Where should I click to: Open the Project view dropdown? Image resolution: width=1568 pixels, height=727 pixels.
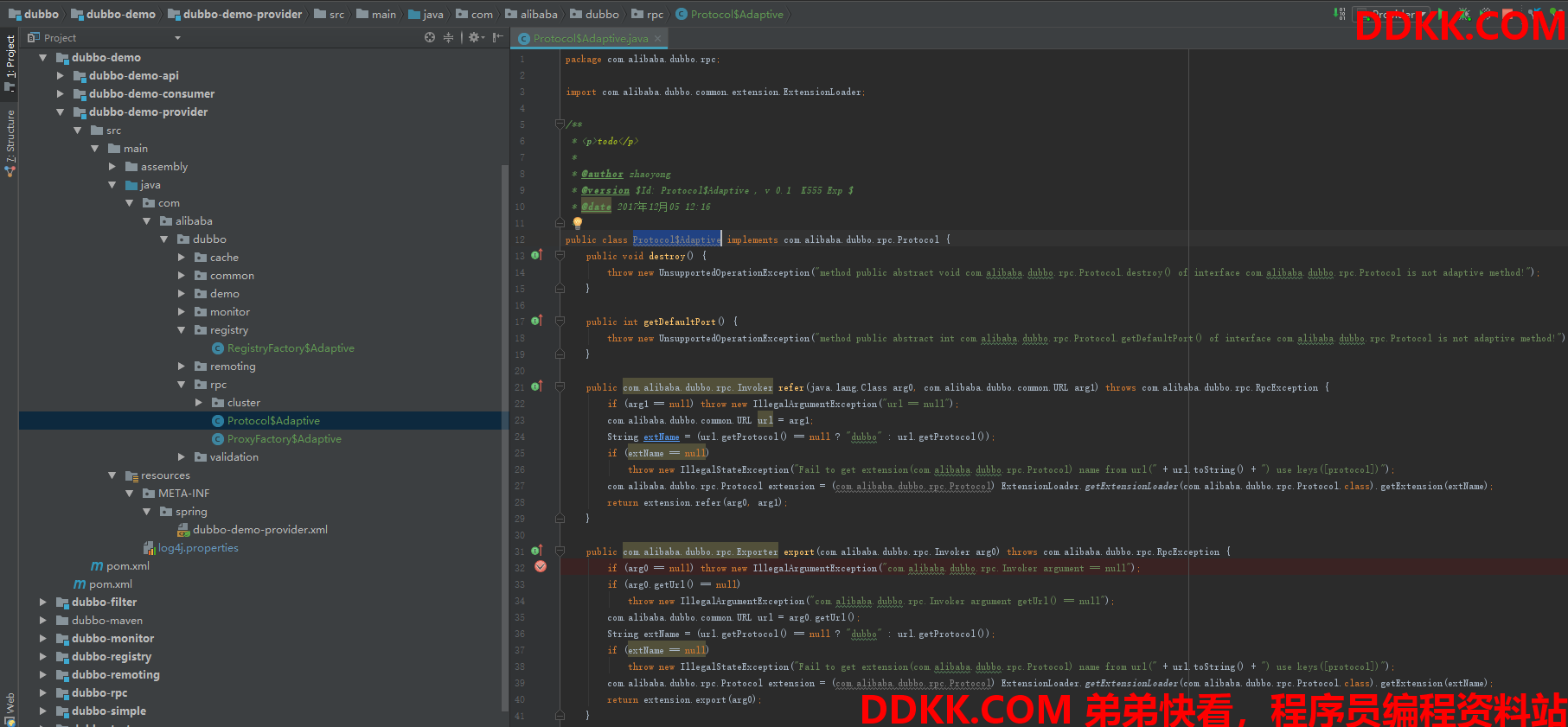[x=178, y=38]
